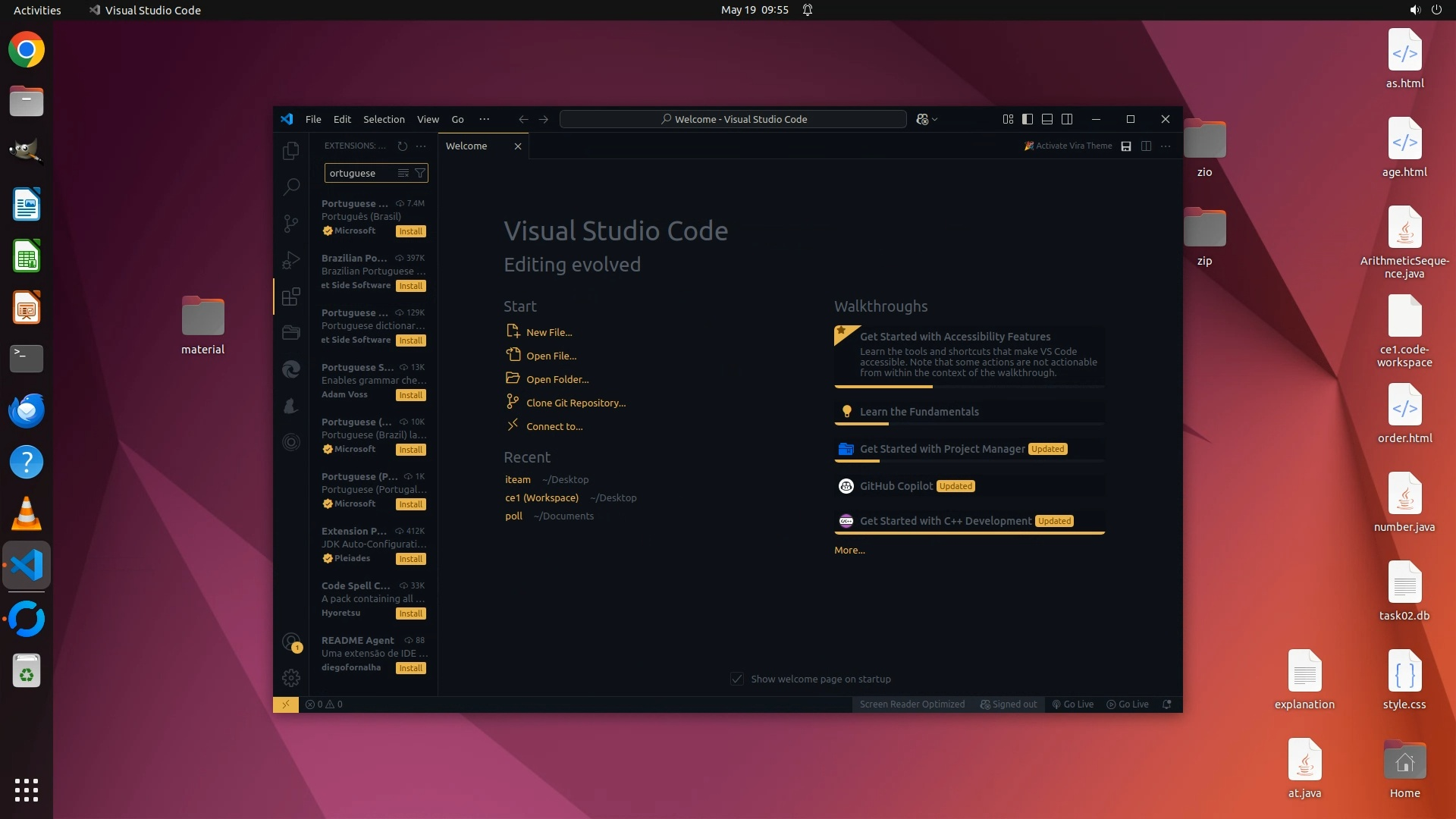
Task: Open the Search view icon
Action: pos(291,187)
